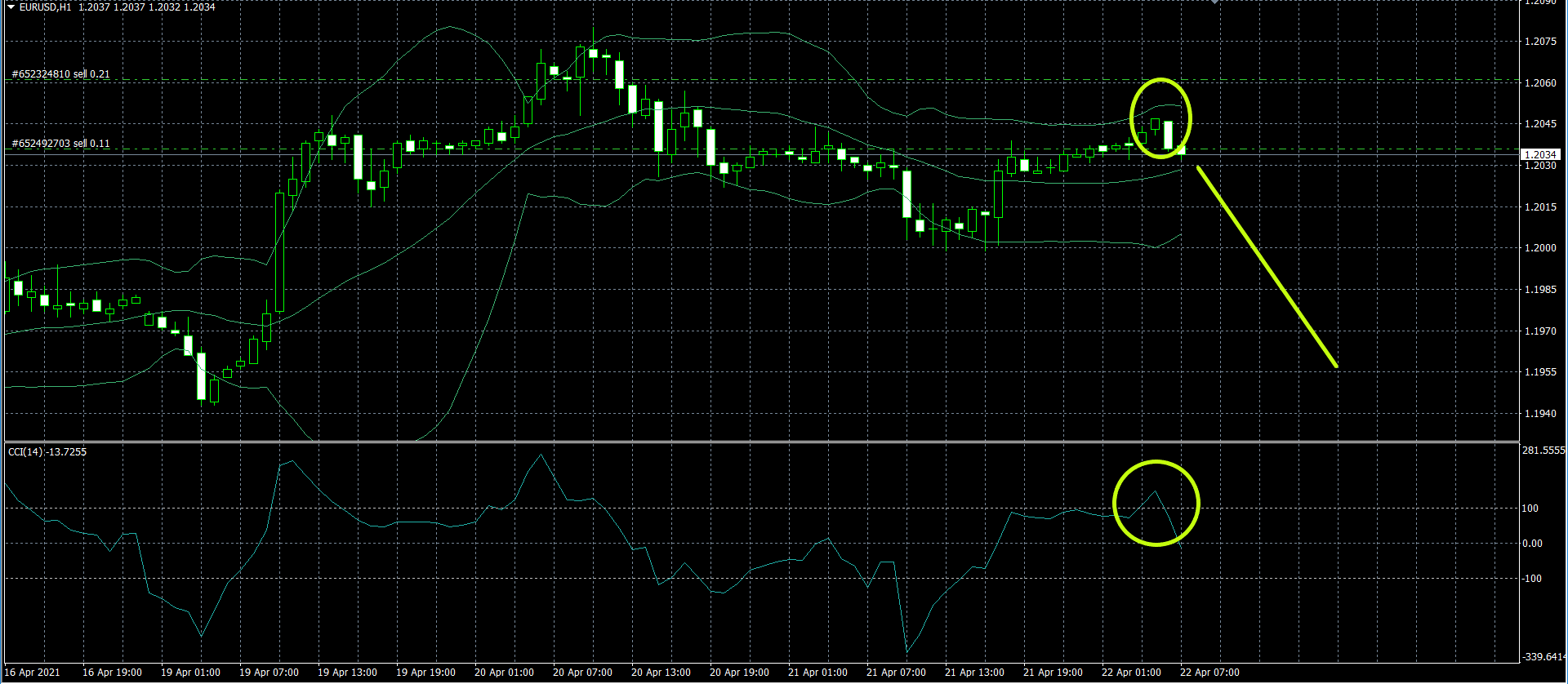The image size is (1568, 684).
Task: Click the 20 Apr 07:00 time label
Action: click(582, 673)
